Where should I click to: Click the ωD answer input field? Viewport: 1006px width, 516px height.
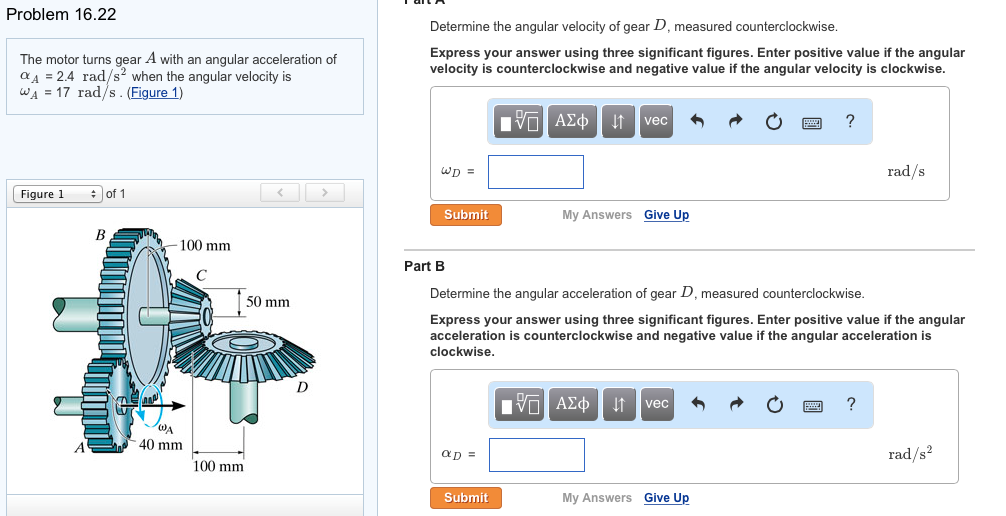pyautogui.click(x=535, y=172)
